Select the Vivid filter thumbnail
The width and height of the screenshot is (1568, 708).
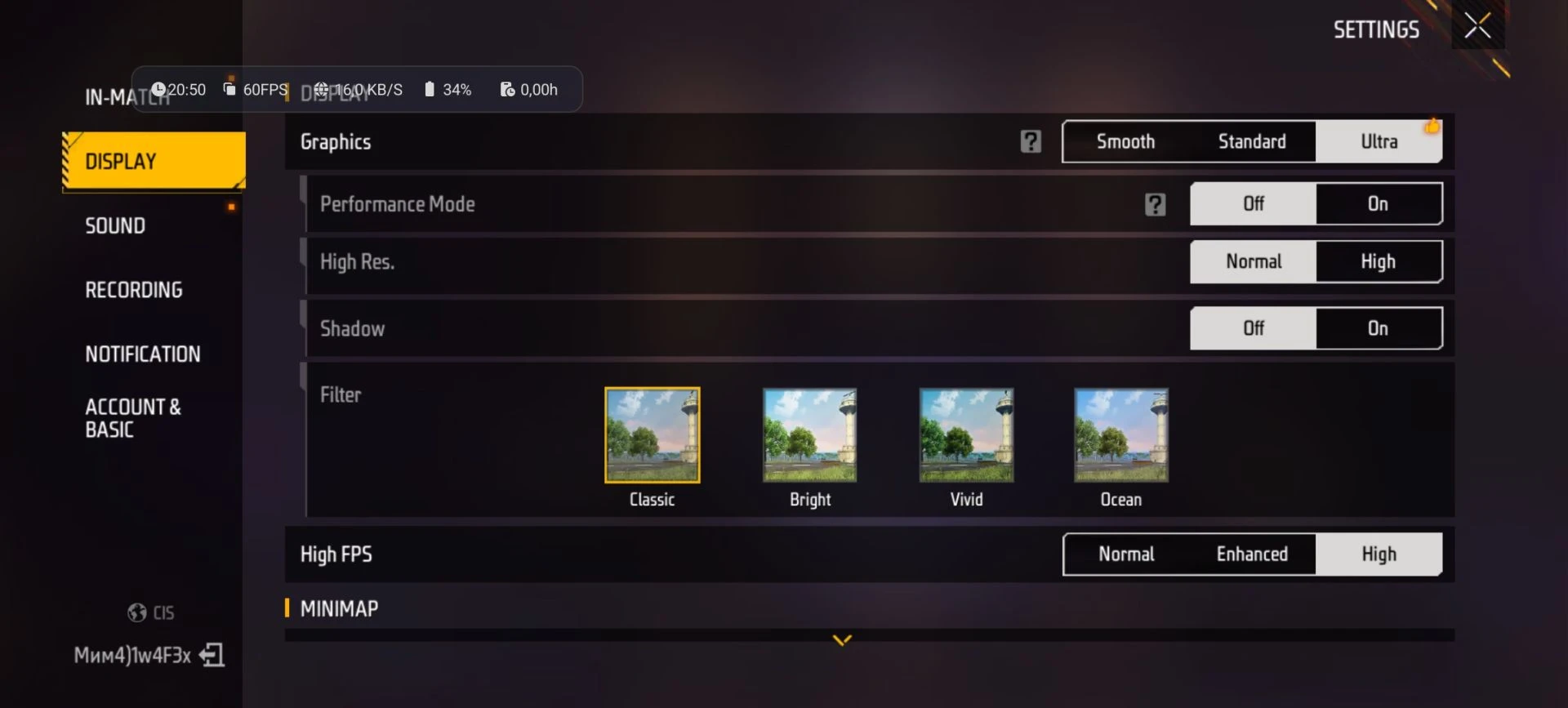coord(966,435)
